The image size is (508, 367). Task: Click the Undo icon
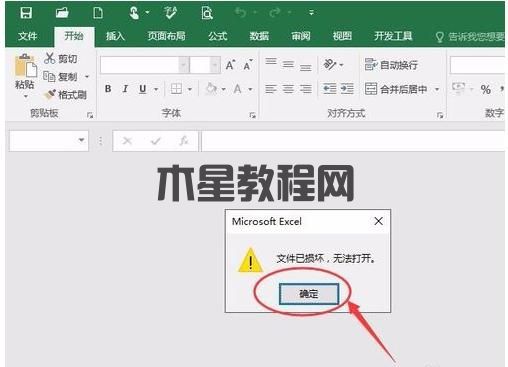[x=241, y=13]
